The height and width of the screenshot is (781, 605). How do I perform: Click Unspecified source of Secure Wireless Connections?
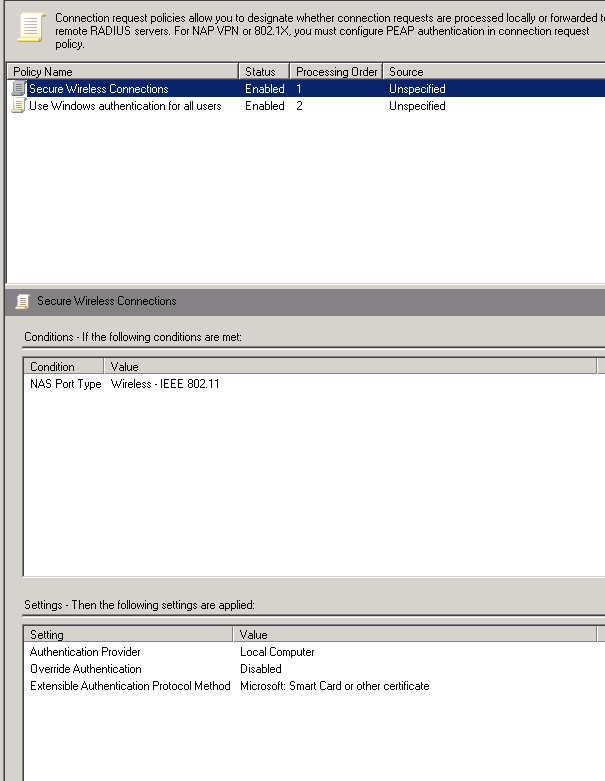(x=417, y=89)
